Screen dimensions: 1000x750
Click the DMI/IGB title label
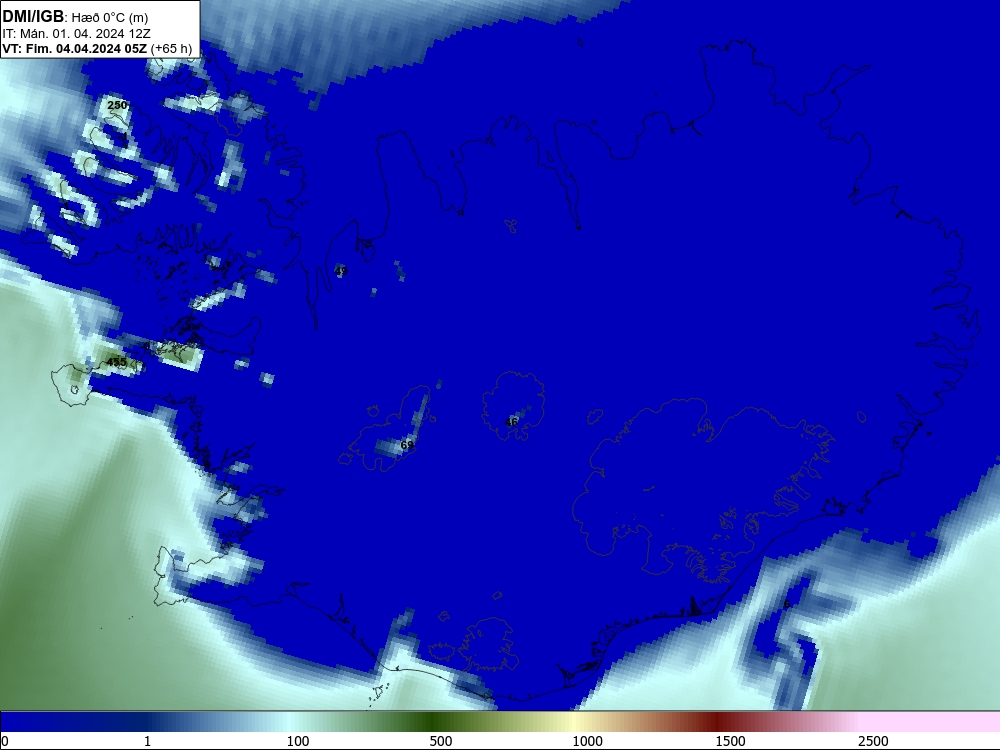pos(33,16)
